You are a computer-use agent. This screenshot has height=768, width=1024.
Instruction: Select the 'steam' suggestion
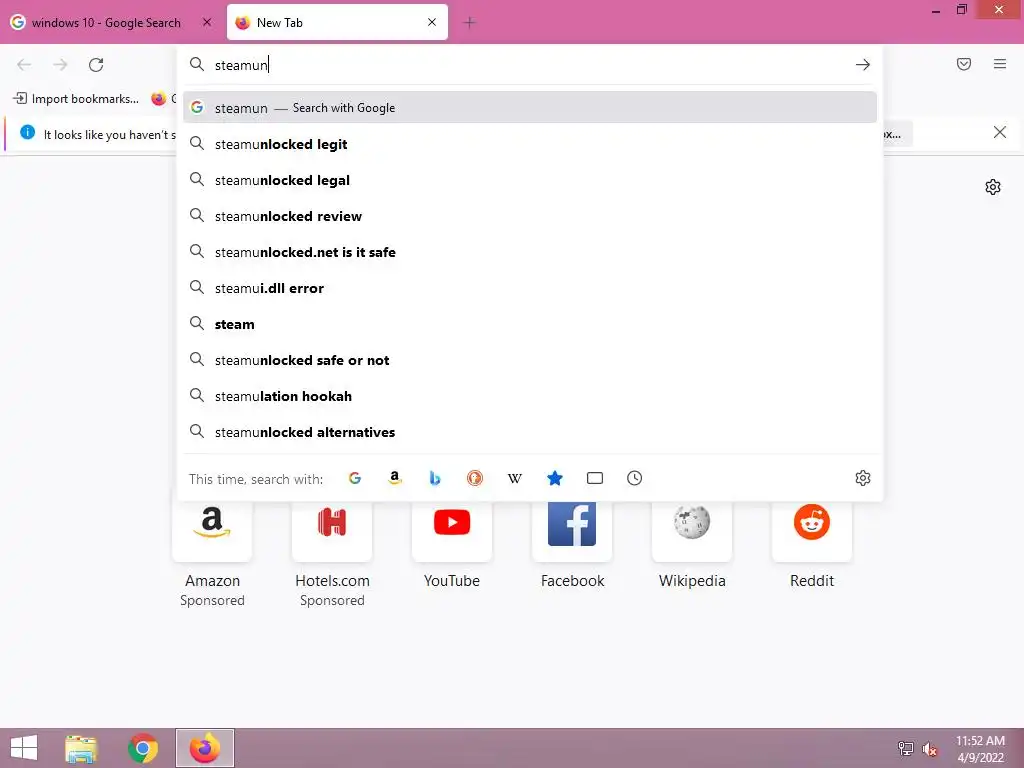(530, 324)
